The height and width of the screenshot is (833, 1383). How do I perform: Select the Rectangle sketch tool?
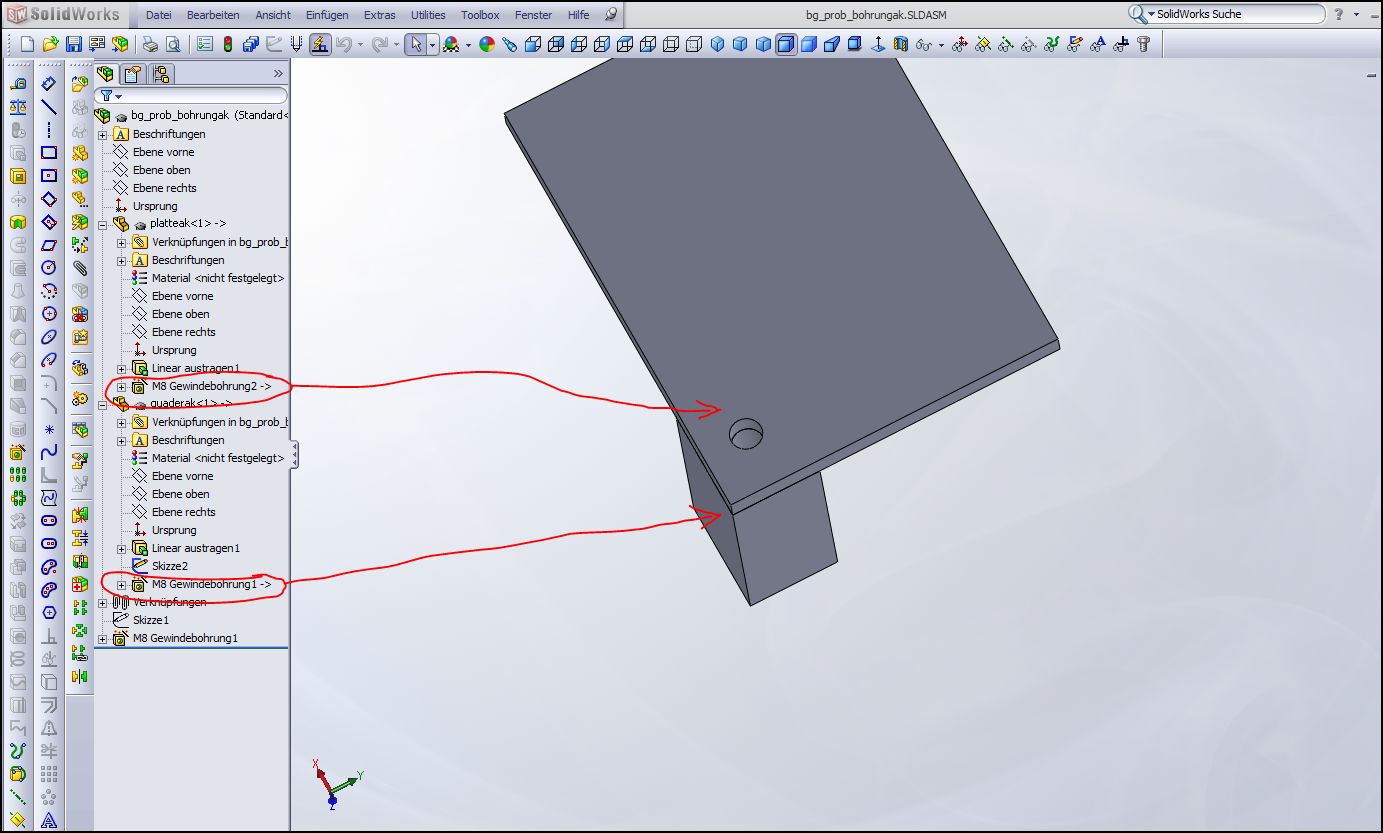coord(49,153)
